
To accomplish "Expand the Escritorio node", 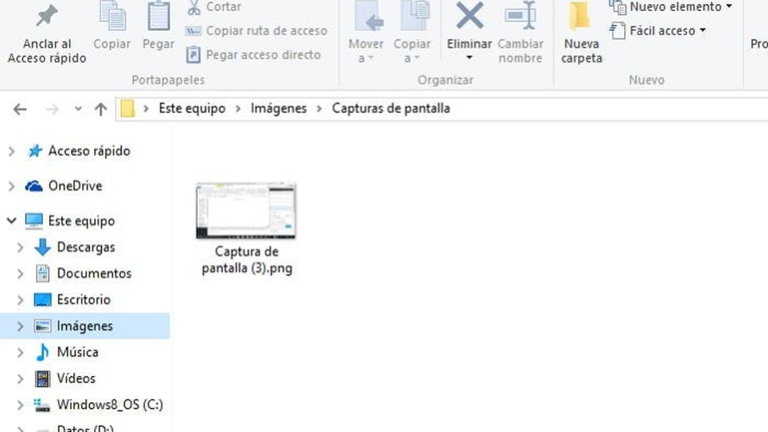I will pos(20,300).
